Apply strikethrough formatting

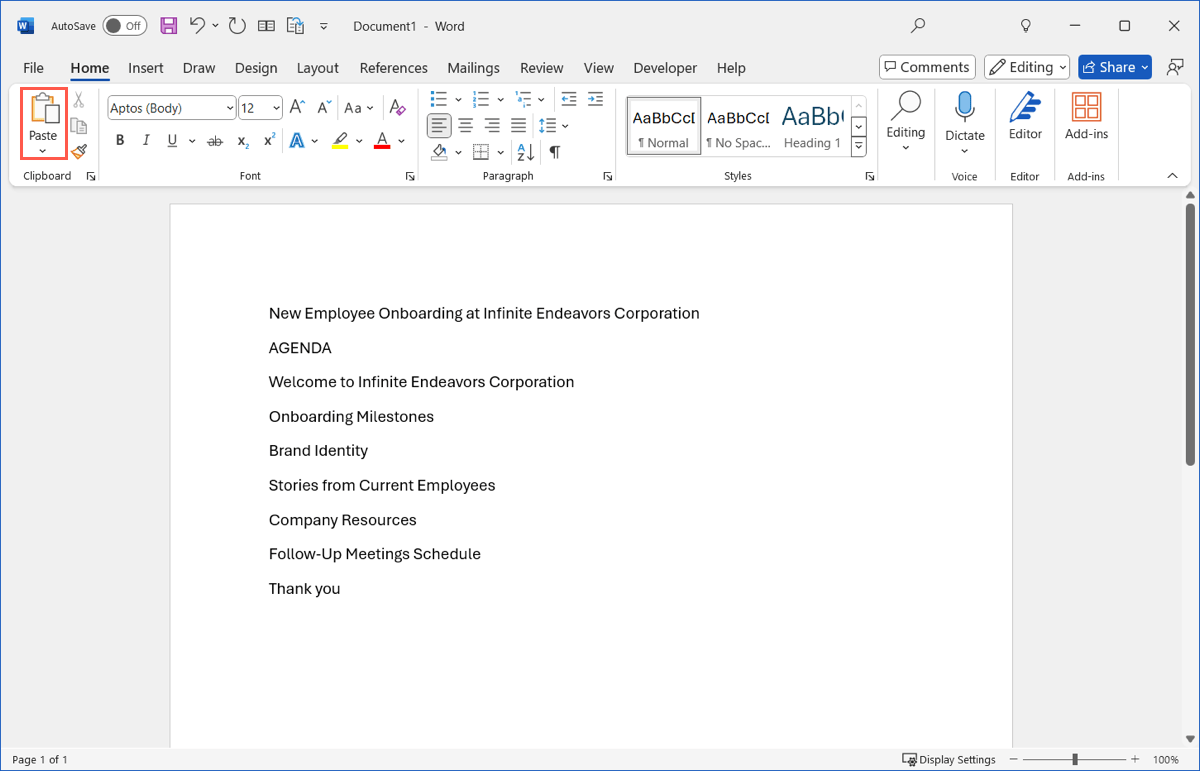(x=215, y=141)
